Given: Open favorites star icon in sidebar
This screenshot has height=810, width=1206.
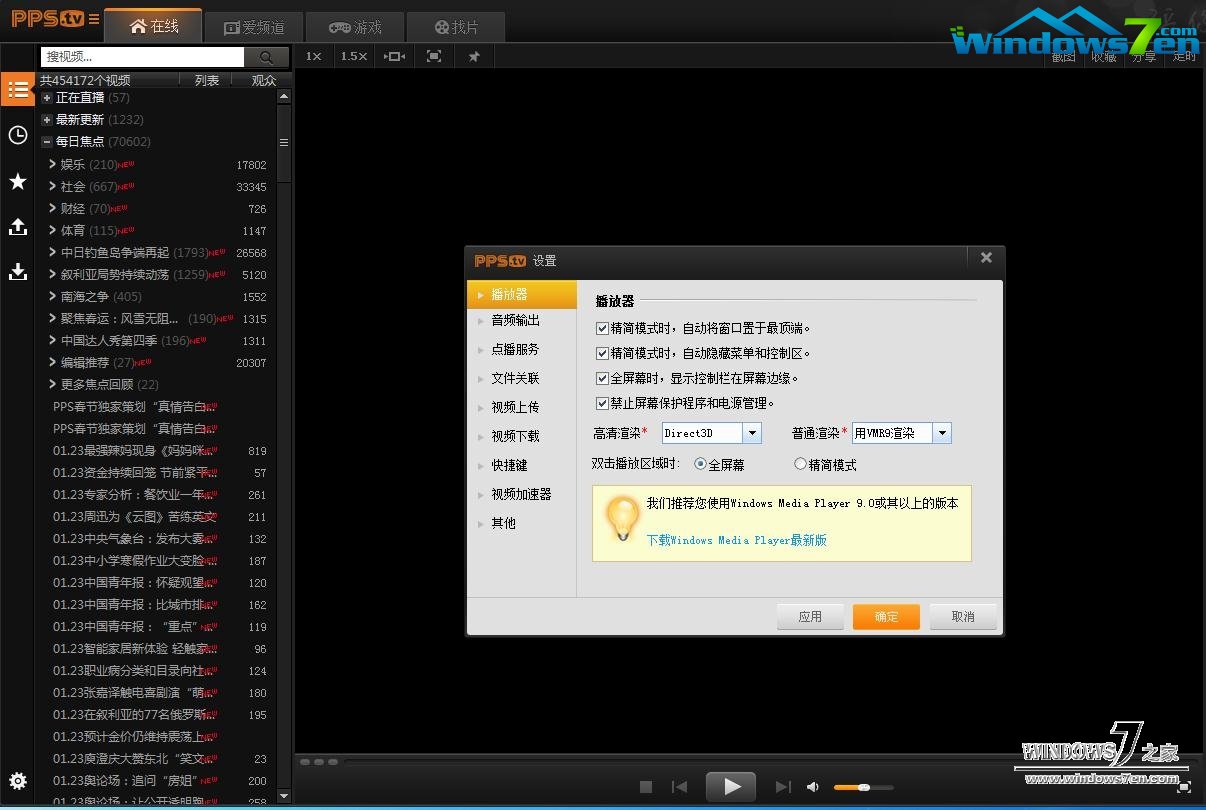Looking at the screenshot, I should point(18,181).
